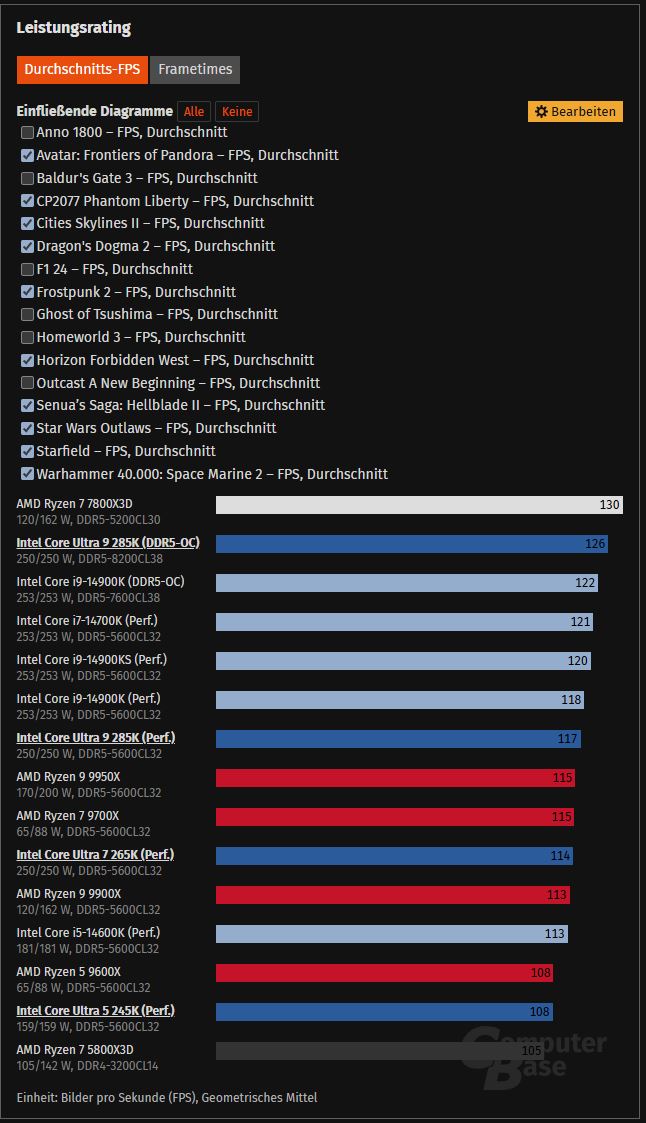Open Intel Core Ultra 9 285K (DDR5-OC) link
This screenshot has width=646, height=1123.
coord(108,543)
